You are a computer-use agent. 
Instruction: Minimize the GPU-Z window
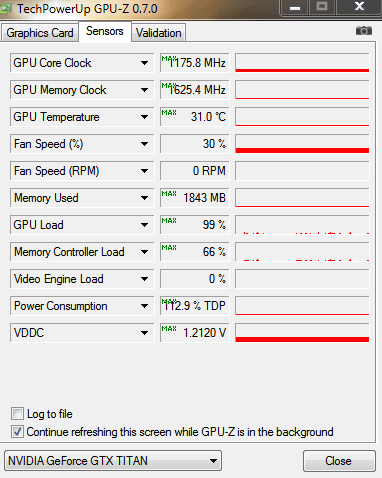295,7
